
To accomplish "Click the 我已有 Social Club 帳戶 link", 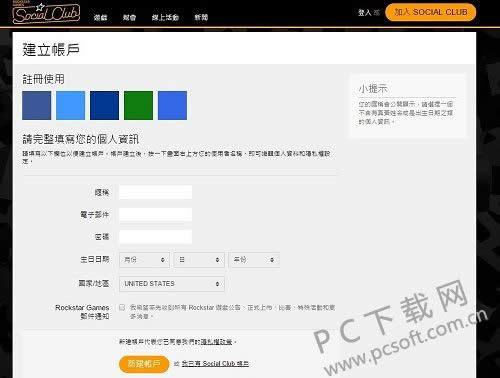I will (215, 363).
